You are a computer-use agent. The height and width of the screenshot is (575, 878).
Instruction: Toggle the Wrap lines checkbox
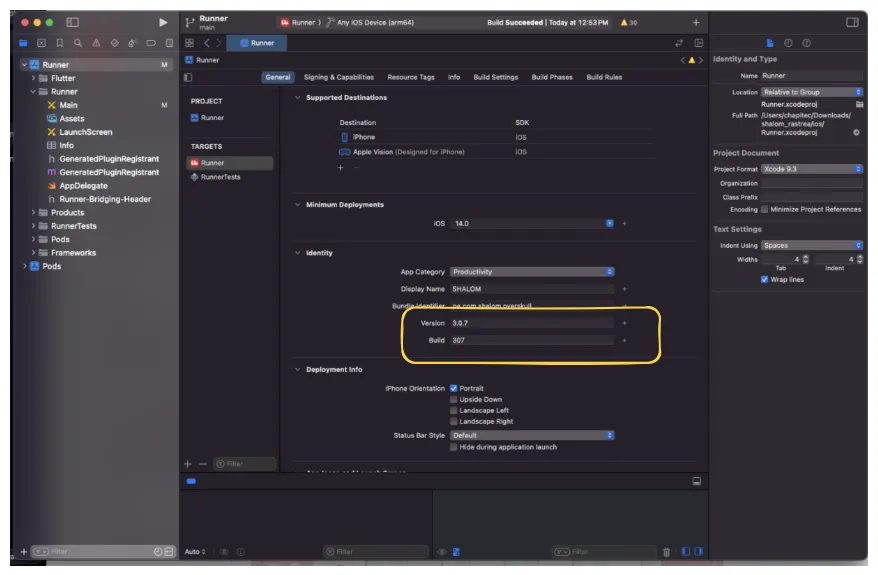pyautogui.click(x=765, y=280)
